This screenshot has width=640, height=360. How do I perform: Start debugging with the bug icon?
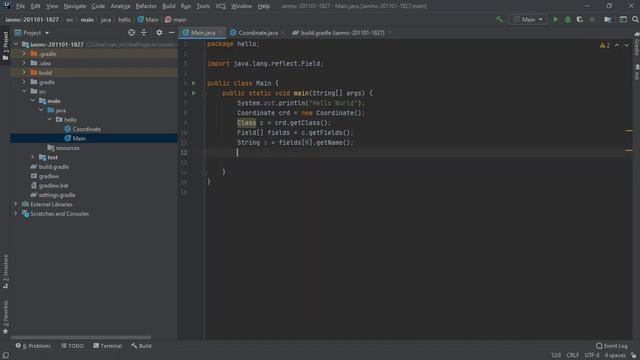[x=567, y=19]
